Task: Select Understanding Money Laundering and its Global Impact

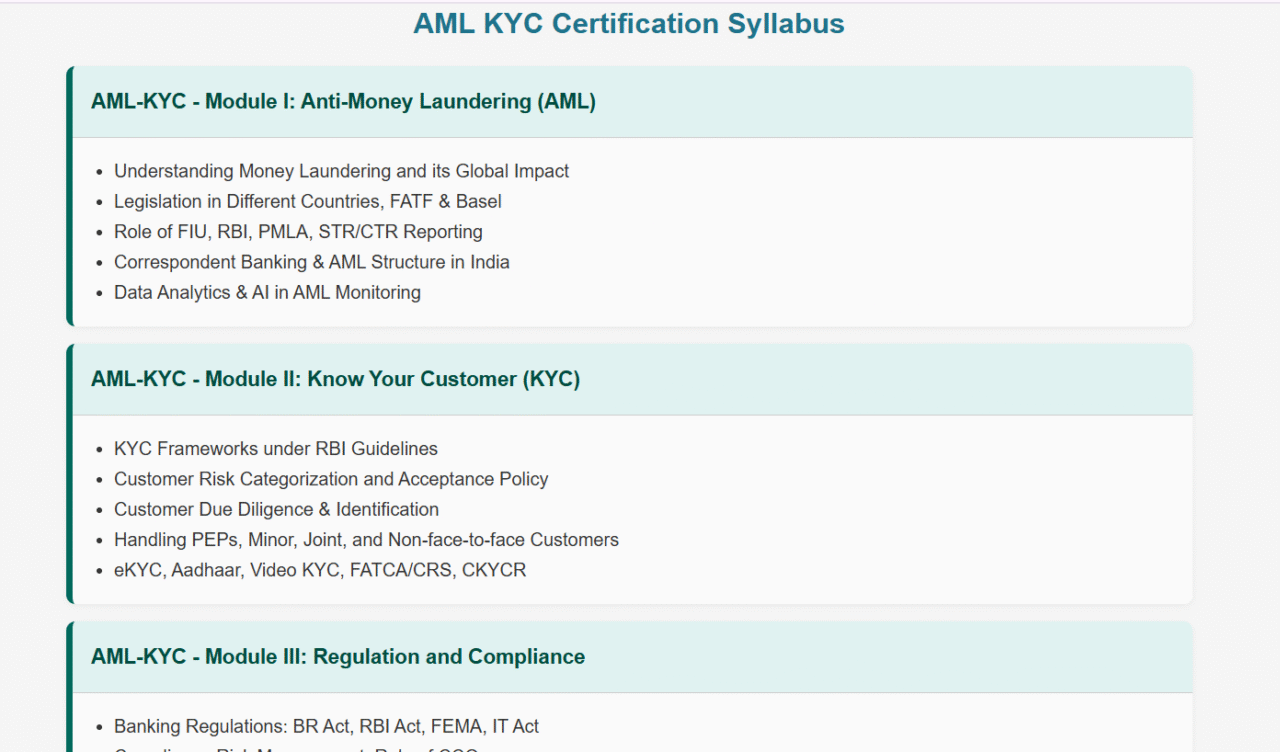Action: [x=341, y=171]
